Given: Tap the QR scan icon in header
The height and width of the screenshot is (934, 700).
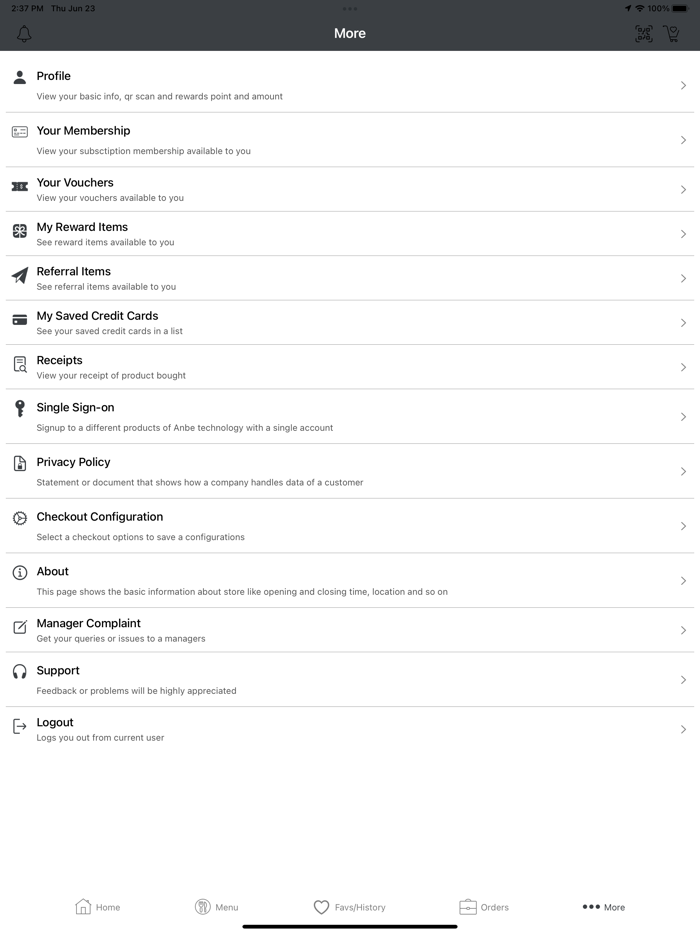Looking at the screenshot, I should point(644,34).
